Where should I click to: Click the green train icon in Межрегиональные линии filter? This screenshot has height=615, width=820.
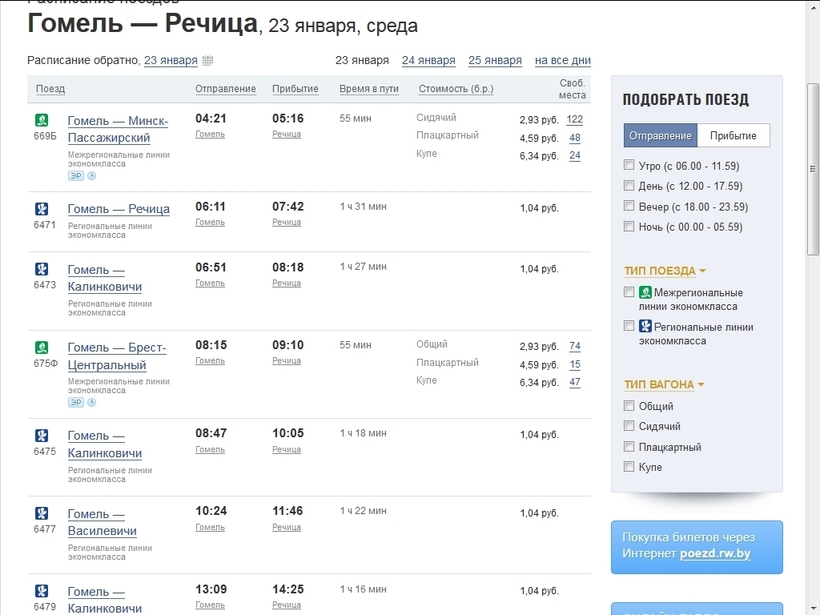pos(645,292)
